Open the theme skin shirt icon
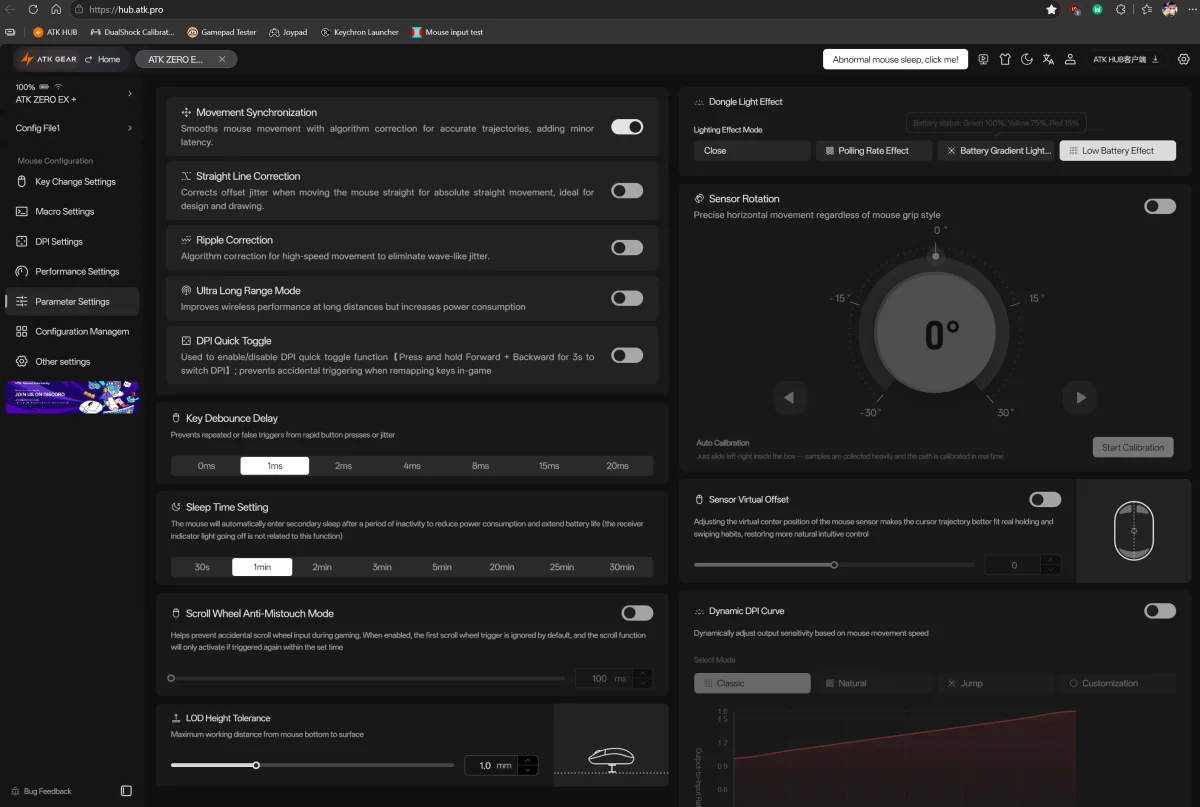Image resolution: width=1200 pixels, height=807 pixels. 1005,59
